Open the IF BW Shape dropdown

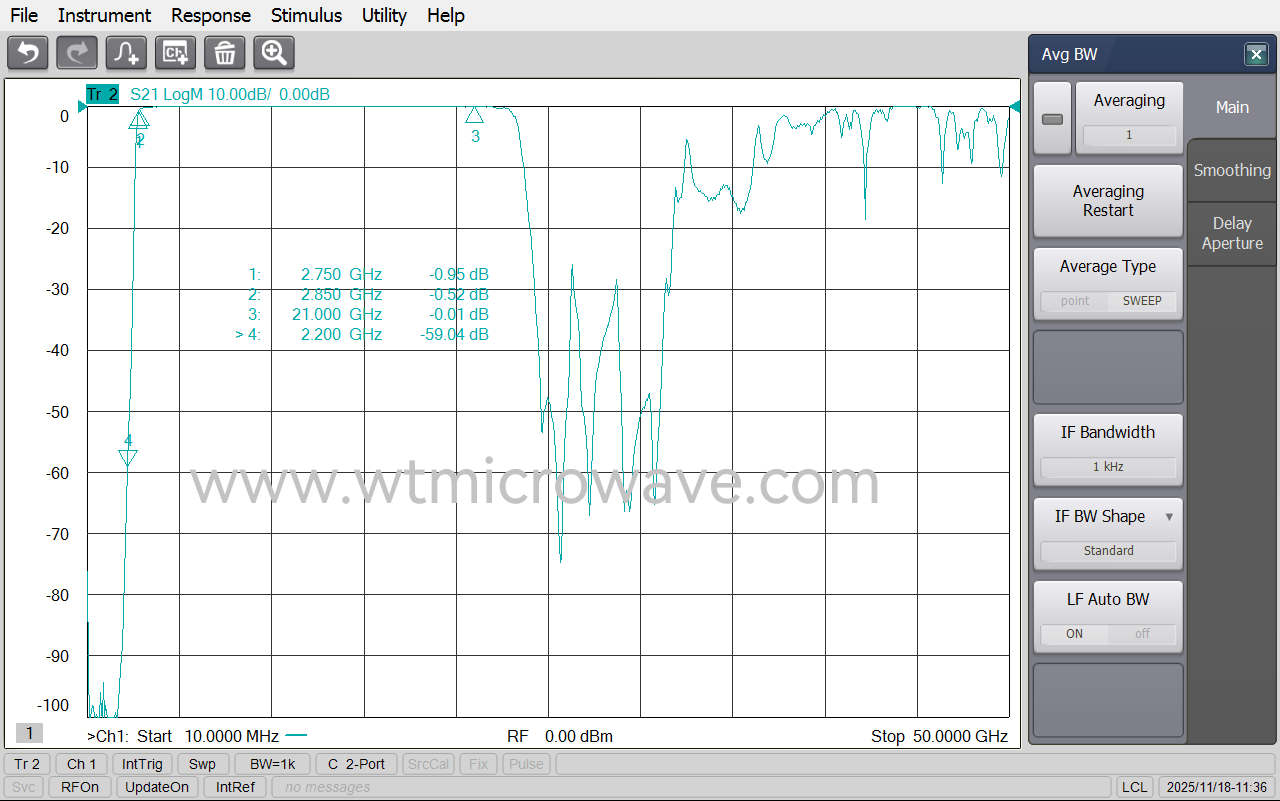point(1169,516)
